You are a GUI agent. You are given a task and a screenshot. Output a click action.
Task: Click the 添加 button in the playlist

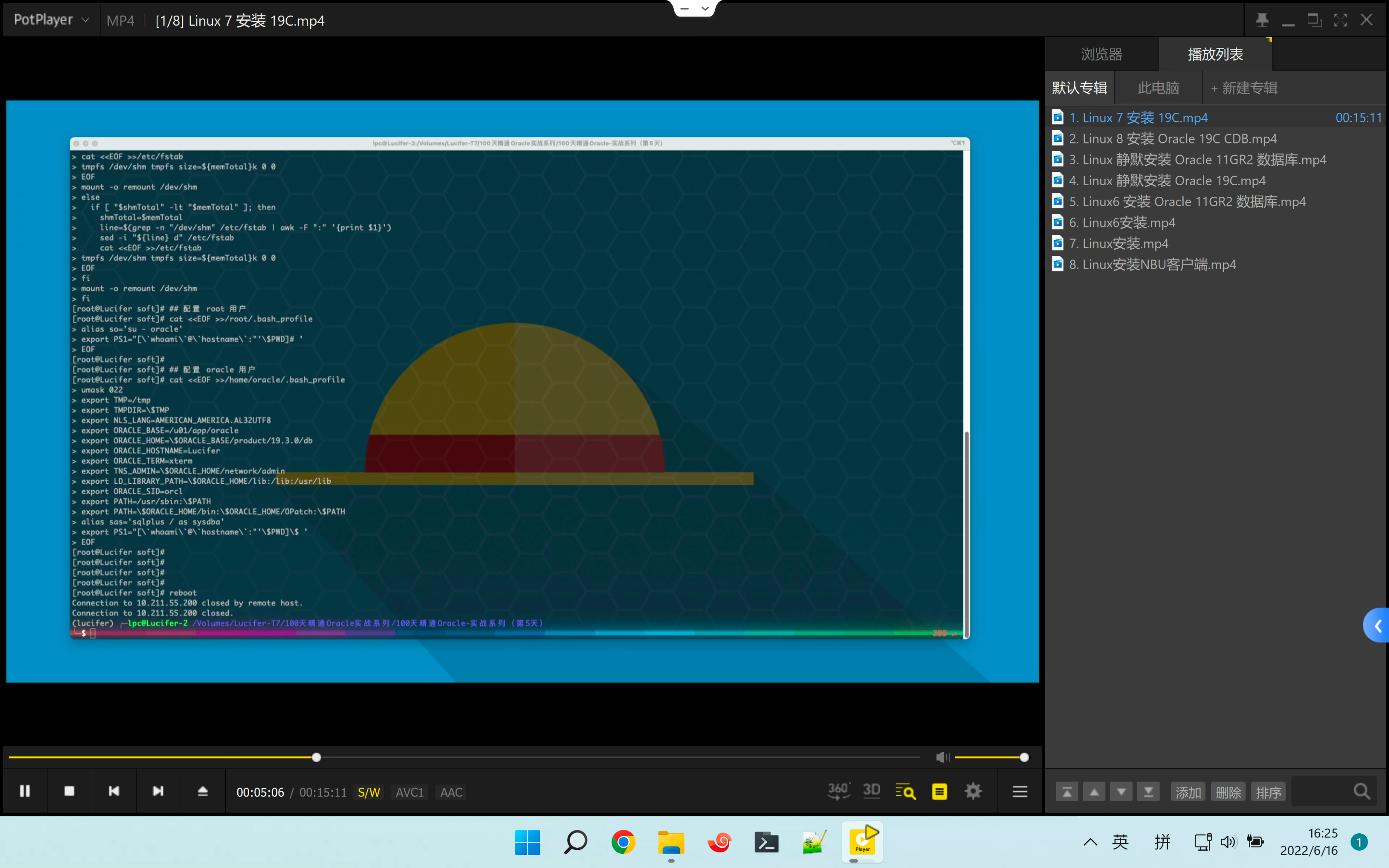click(x=1188, y=792)
